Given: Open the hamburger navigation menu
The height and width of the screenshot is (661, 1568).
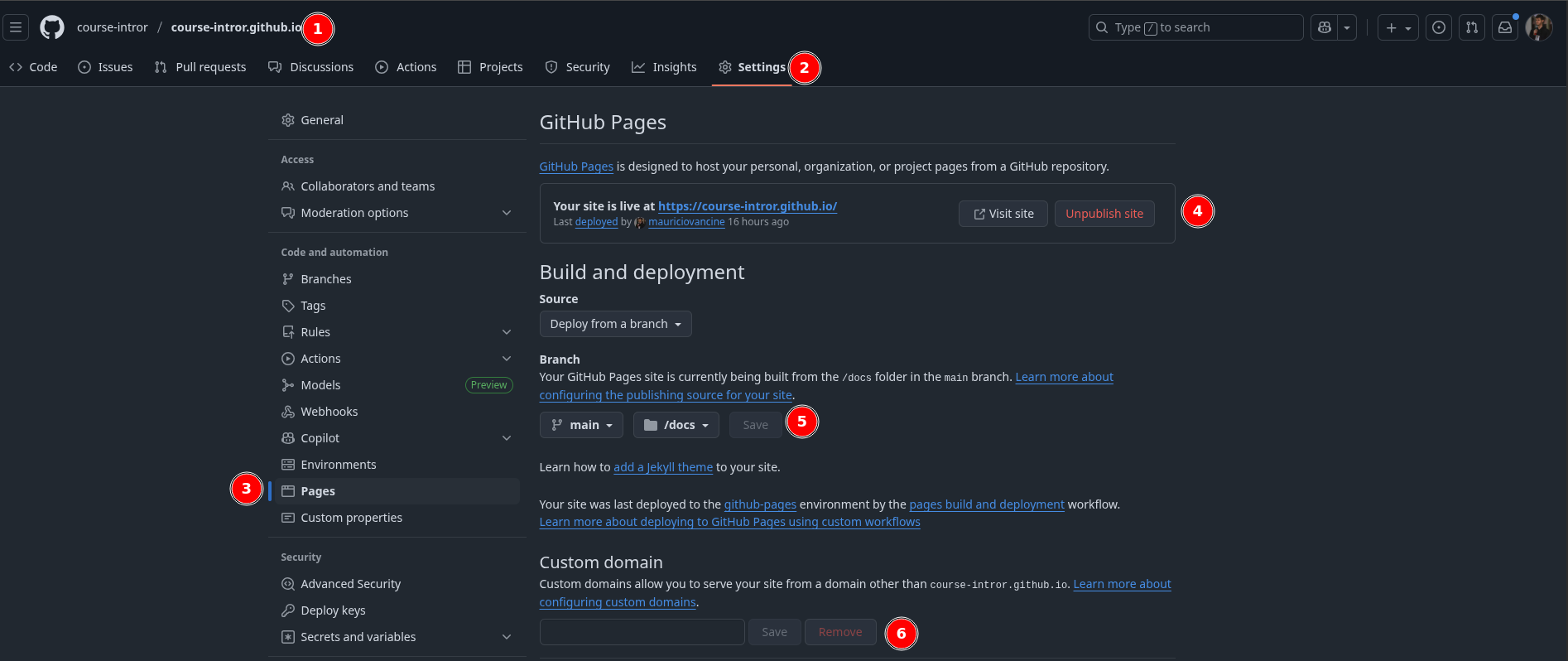Looking at the screenshot, I should 16,27.
